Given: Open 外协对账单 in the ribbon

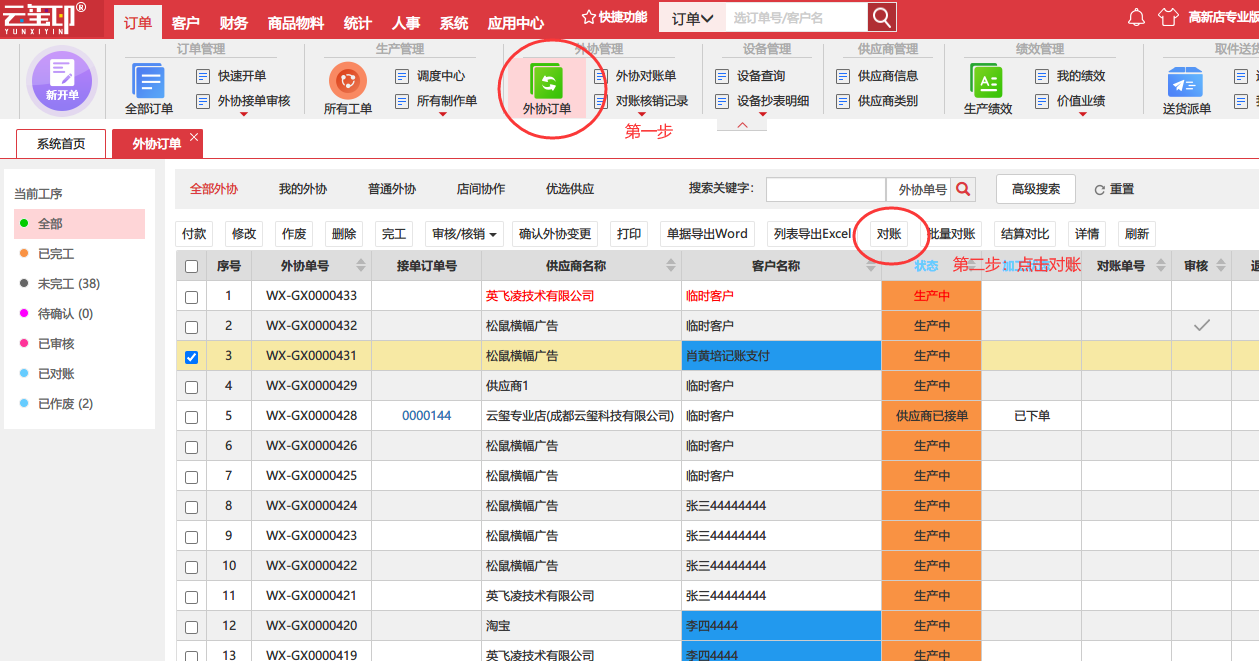Looking at the screenshot, I should (635, 76).
